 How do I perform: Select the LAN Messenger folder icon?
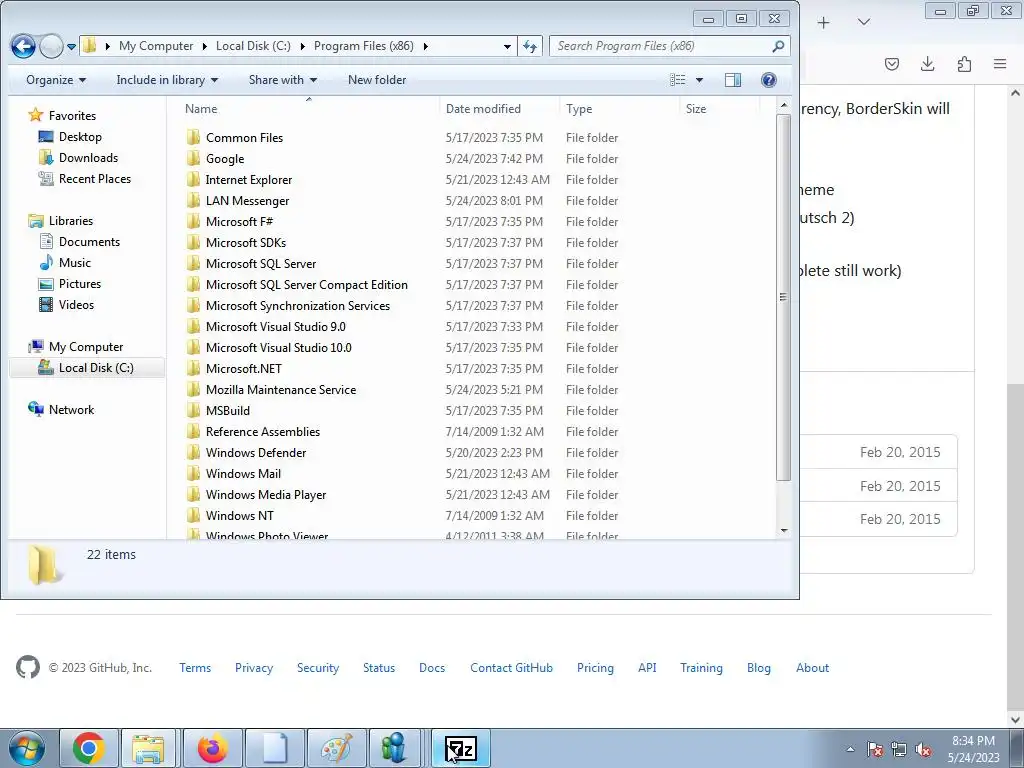click(x=193, y=200)
